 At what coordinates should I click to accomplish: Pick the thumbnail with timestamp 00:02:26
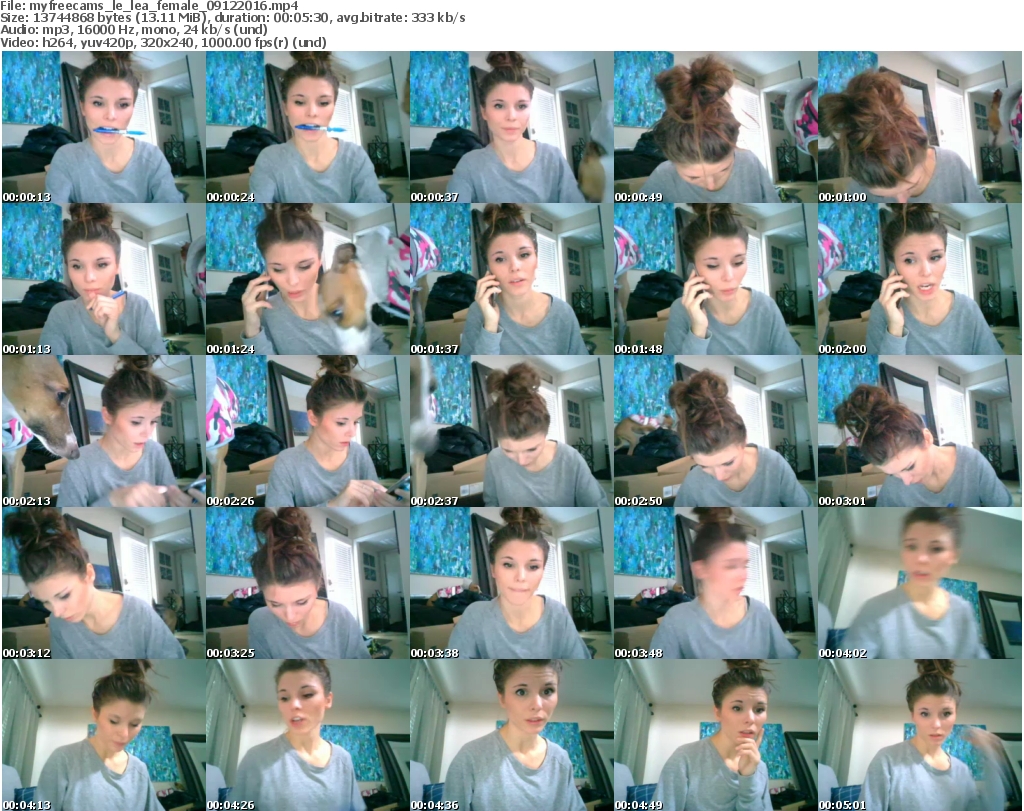pyautogui.click(x=308, y=432)
